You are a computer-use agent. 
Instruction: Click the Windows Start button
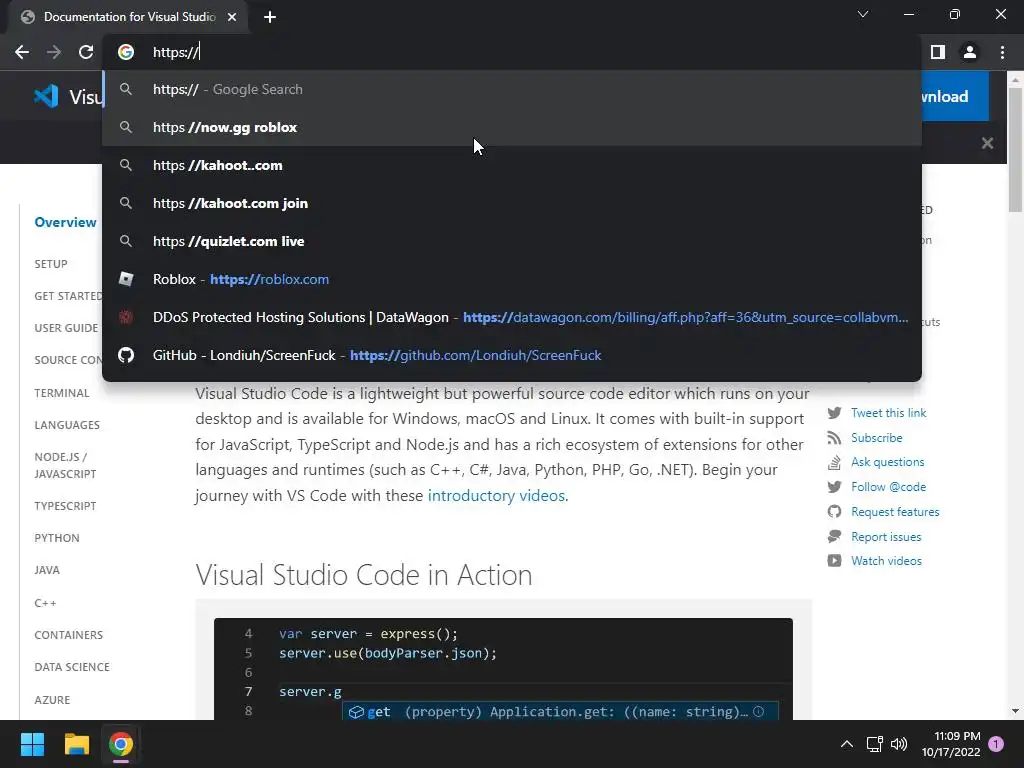[33, 744]
